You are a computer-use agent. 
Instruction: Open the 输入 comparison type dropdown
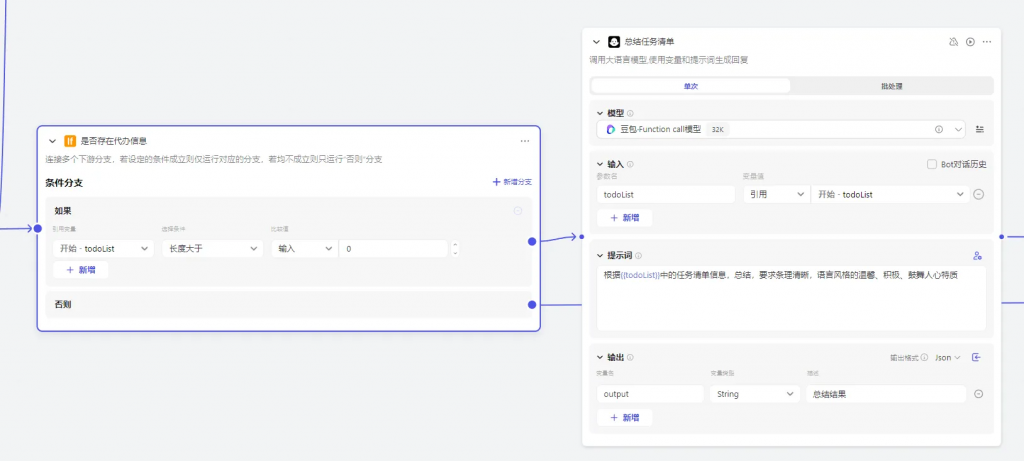304,248
